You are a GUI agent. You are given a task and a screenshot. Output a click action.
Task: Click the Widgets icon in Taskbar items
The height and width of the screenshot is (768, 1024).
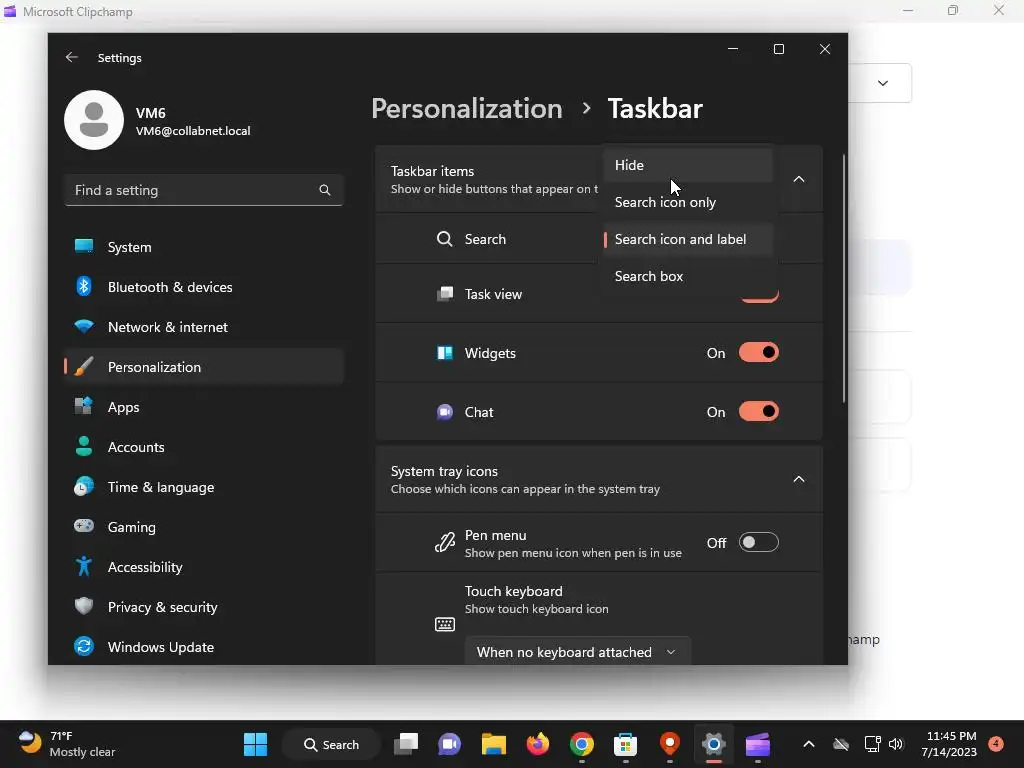point(445,353)
